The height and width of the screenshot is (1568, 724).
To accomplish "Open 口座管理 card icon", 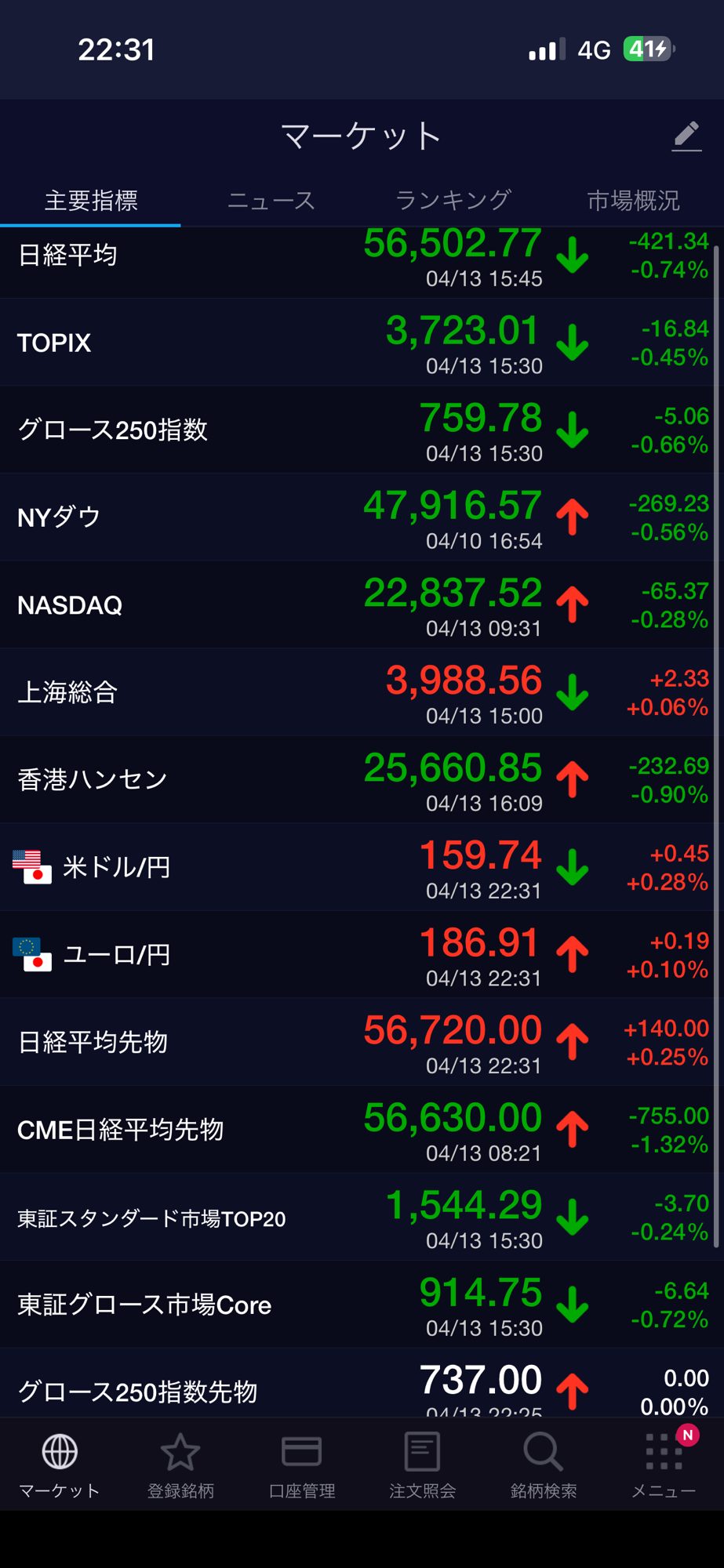I will click(x=301, y=1452).
